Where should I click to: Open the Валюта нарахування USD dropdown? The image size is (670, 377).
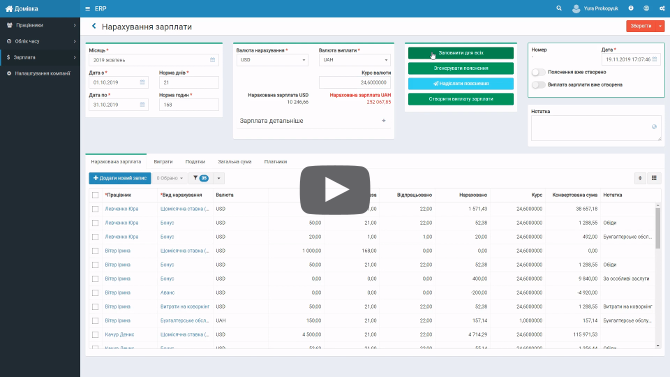click(272, 60)
